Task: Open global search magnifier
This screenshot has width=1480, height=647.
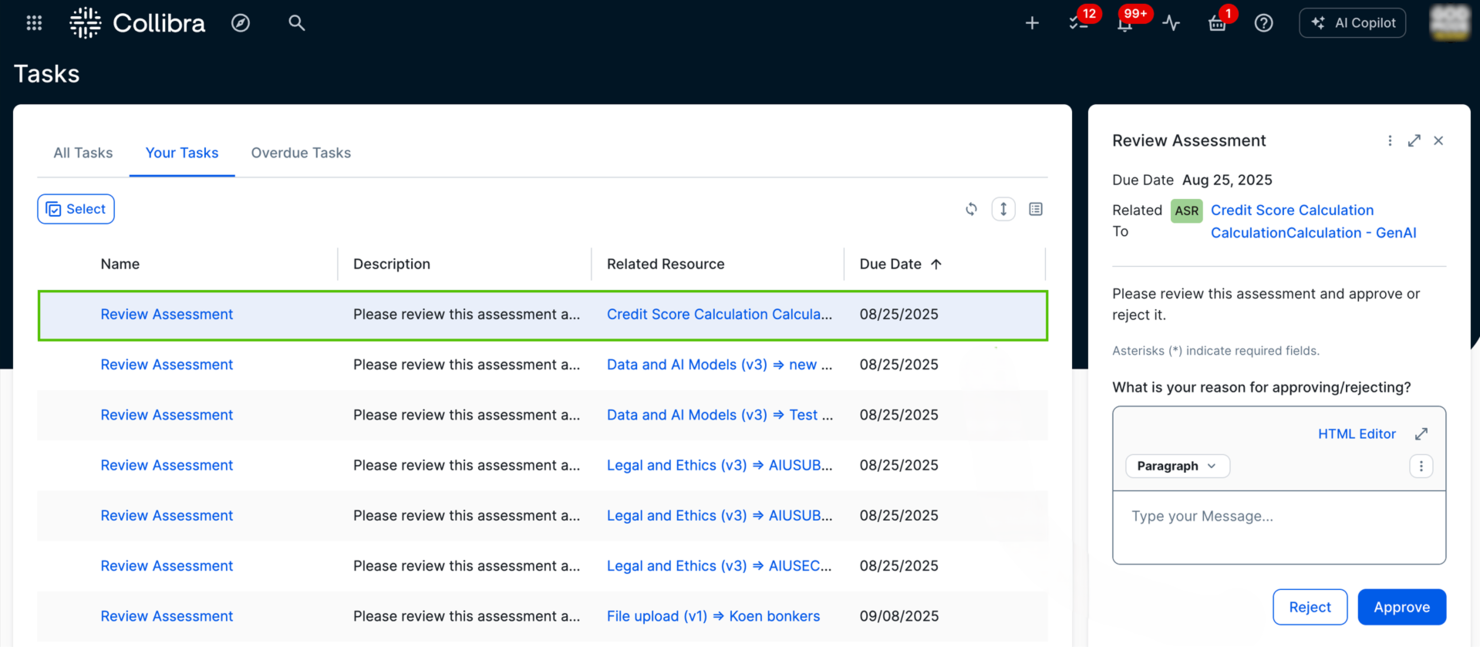Action: 296,22
